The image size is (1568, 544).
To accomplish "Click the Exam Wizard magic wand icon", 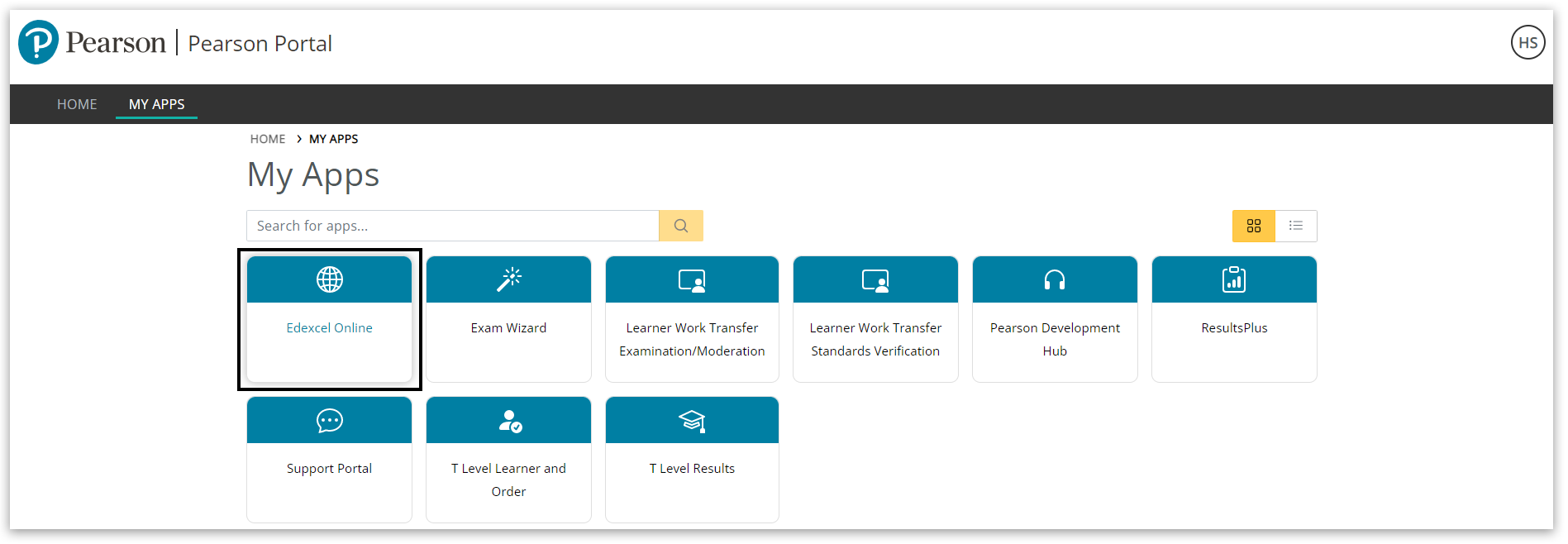I will (x=508, y=279).
